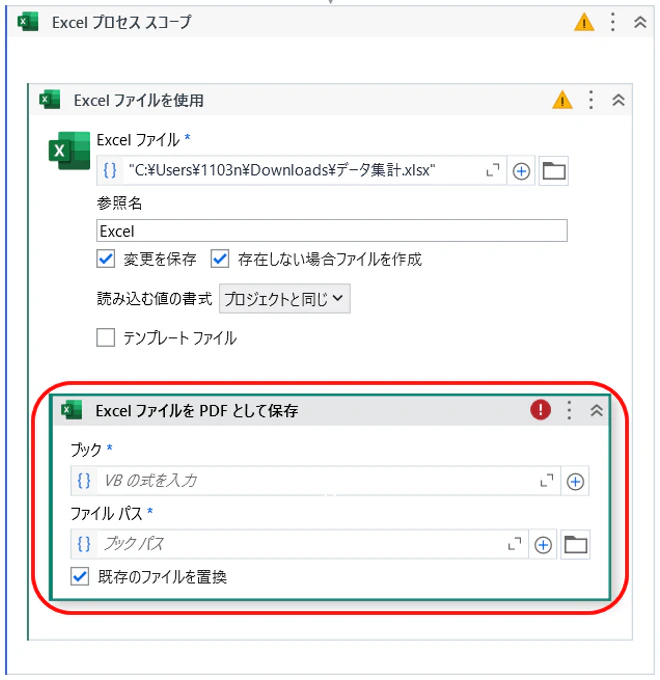Screen dimensions: 660x680
Task: Expand the ブック field editor
Action: (547, 481)
